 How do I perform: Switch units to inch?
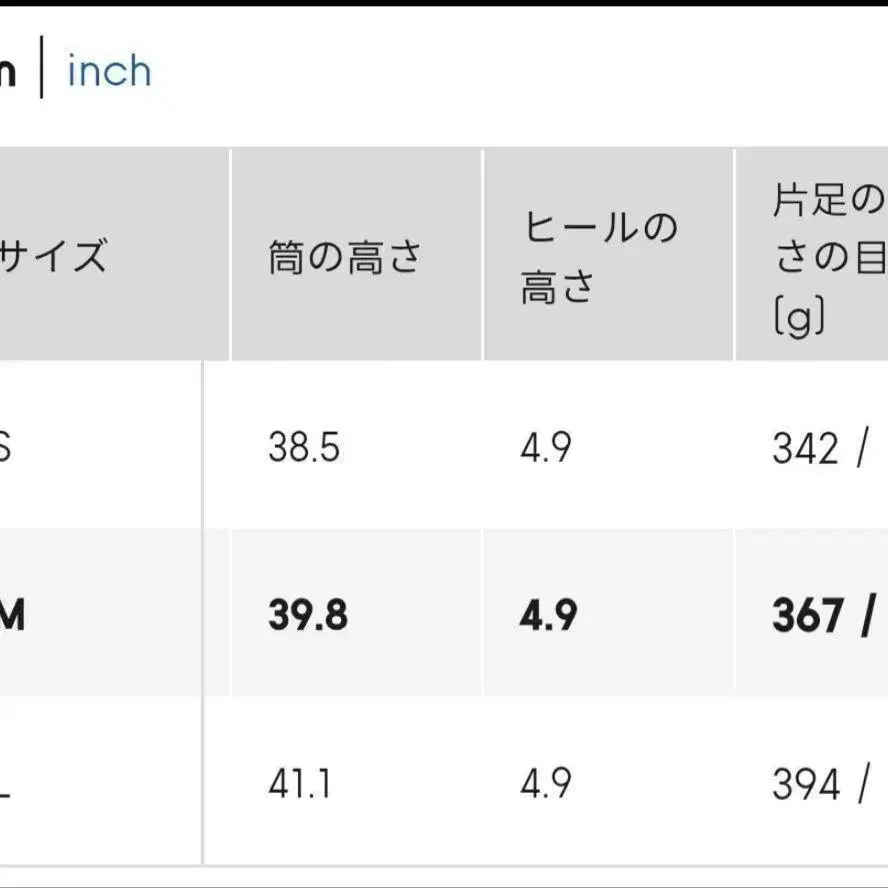coord(109,72)
